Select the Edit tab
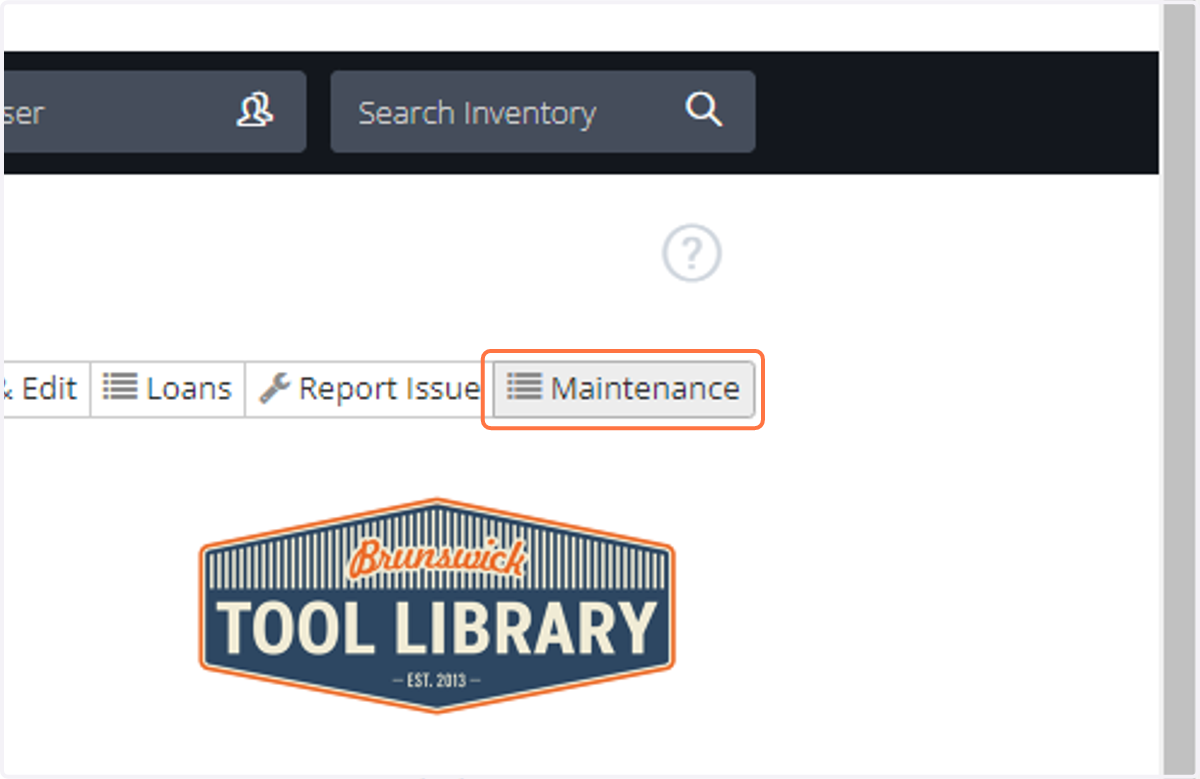 pyautogui.click(x=45, y=389)
